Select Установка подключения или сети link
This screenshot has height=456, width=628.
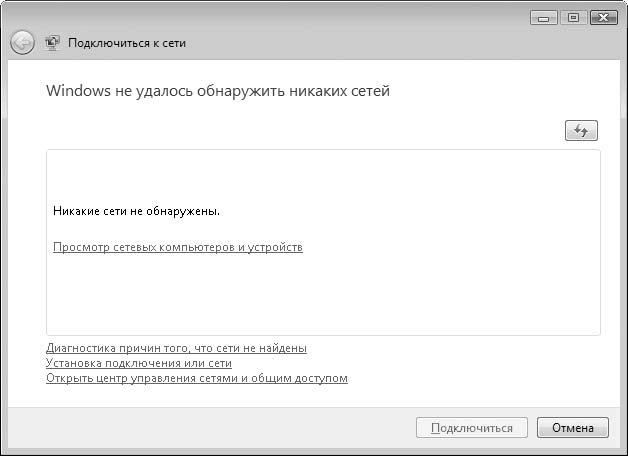coord(139,363)
